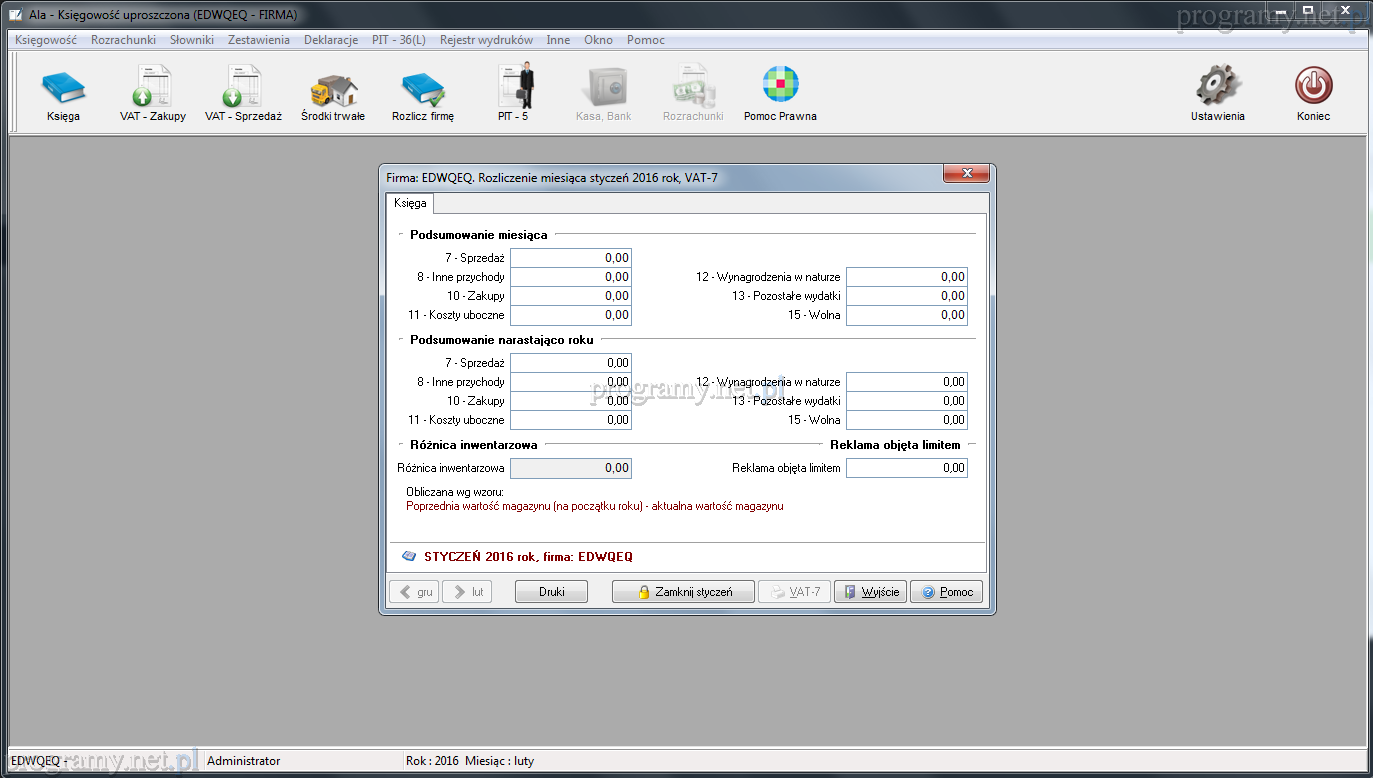Select the Księga tab in dialog
Viewport: 1373px width, 778px height.
click(410, 203)
